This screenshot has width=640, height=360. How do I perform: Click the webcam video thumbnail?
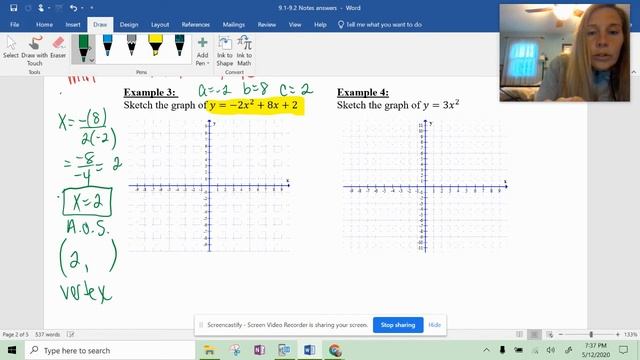(x=565, y=53)
